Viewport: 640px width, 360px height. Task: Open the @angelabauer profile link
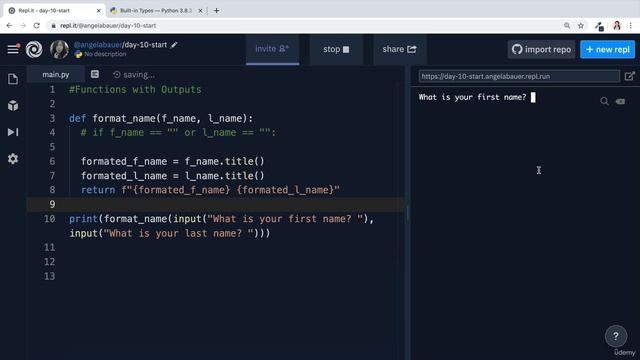(98, 45)
